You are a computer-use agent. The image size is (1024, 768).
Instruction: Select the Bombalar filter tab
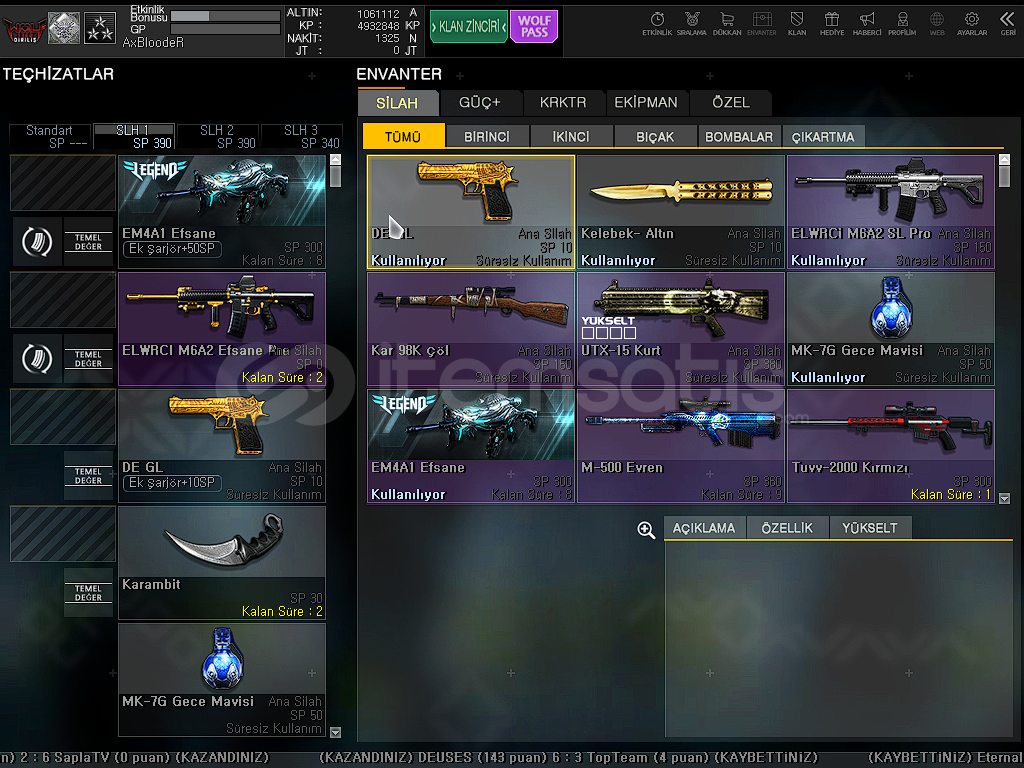739,136
